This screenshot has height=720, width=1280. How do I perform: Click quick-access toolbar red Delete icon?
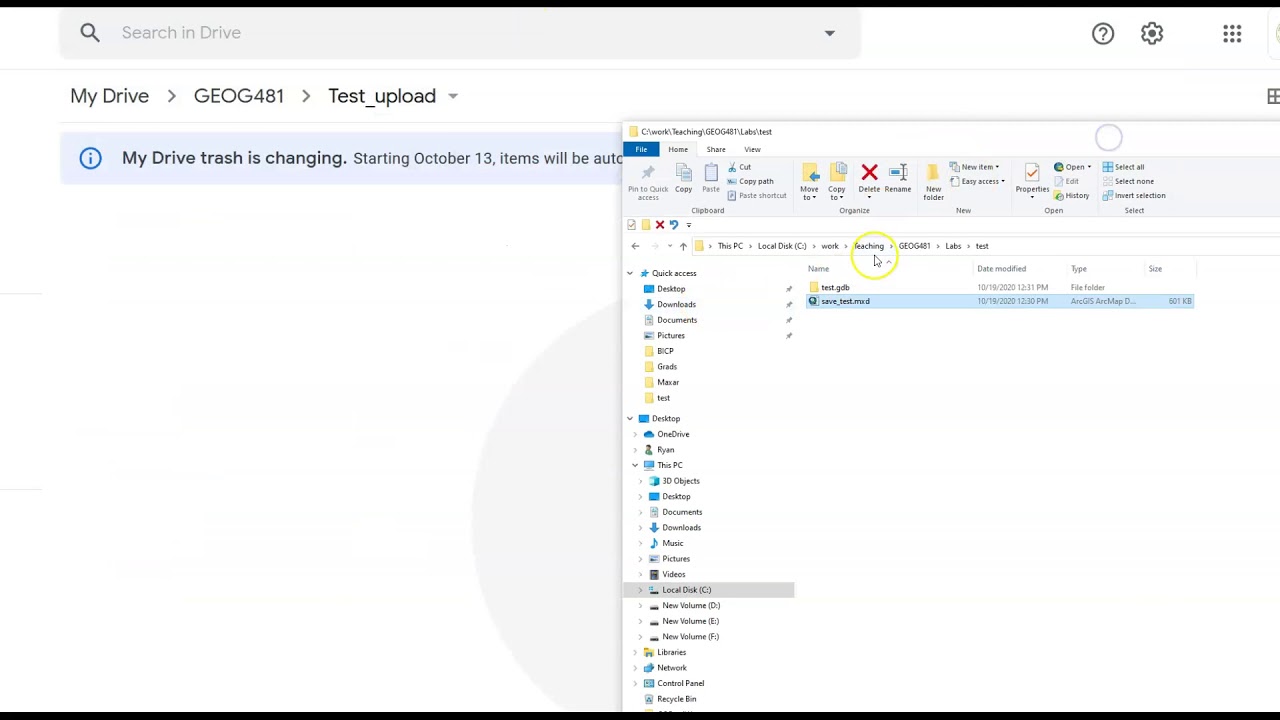(x=660, y=225)
